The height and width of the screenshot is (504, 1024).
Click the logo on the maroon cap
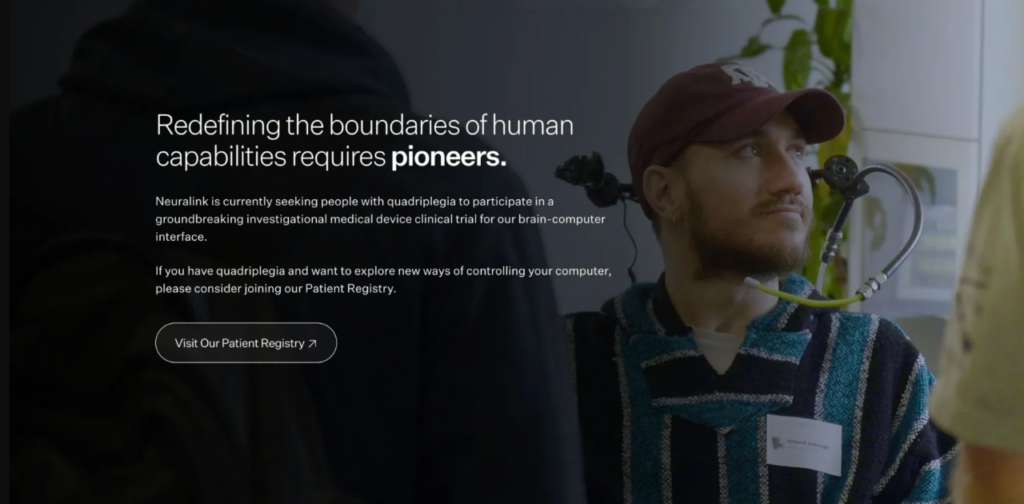(x=746, y=74)
